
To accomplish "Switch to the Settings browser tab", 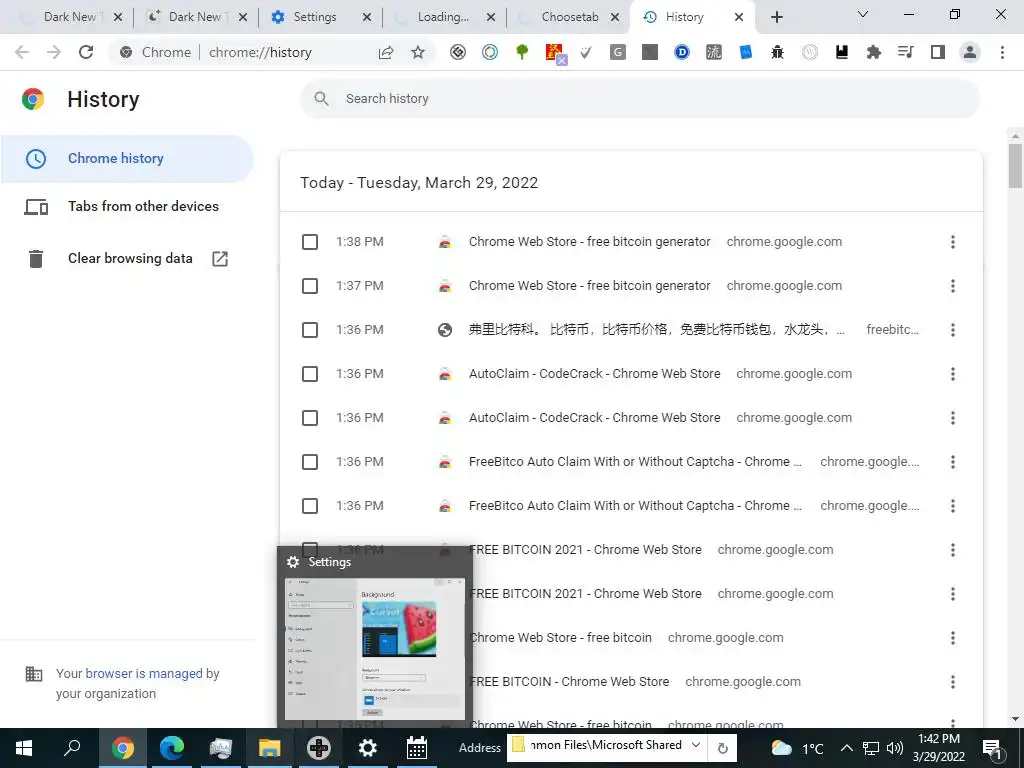I will pos(315,17).
